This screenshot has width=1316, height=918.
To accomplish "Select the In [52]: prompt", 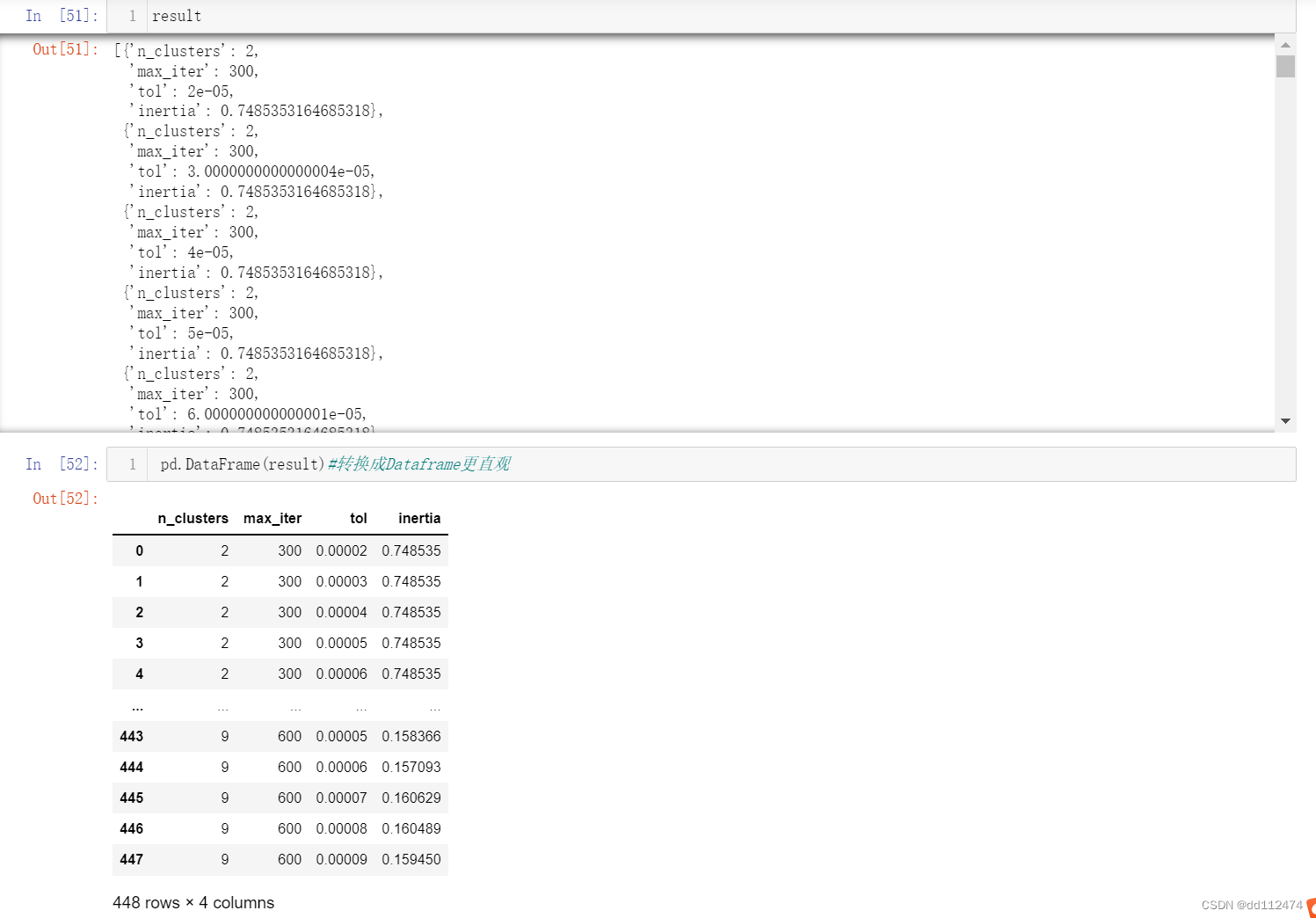I will 62,464.
